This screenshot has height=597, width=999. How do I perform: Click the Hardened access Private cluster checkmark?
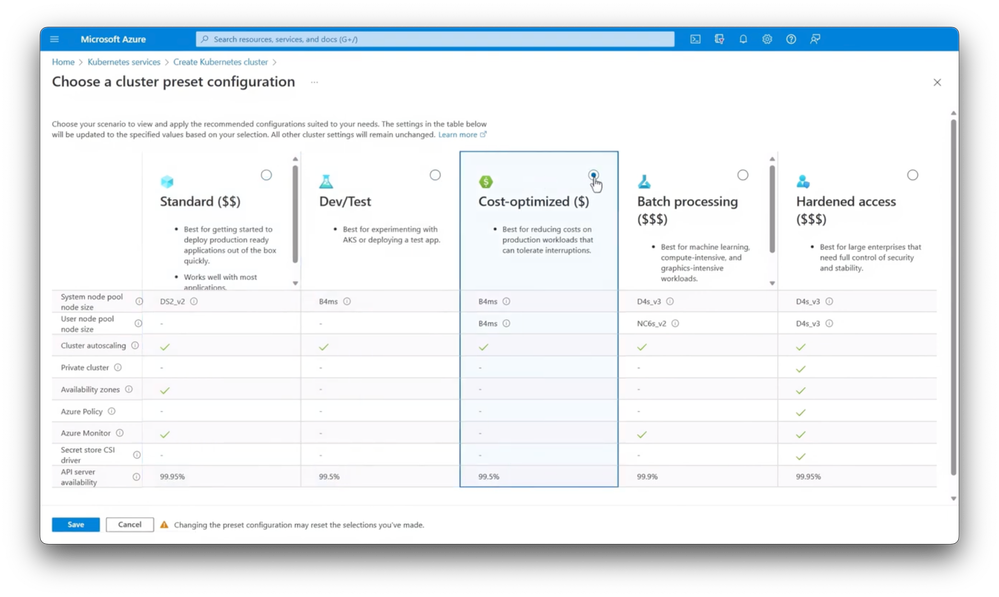(x=801, y=369)
